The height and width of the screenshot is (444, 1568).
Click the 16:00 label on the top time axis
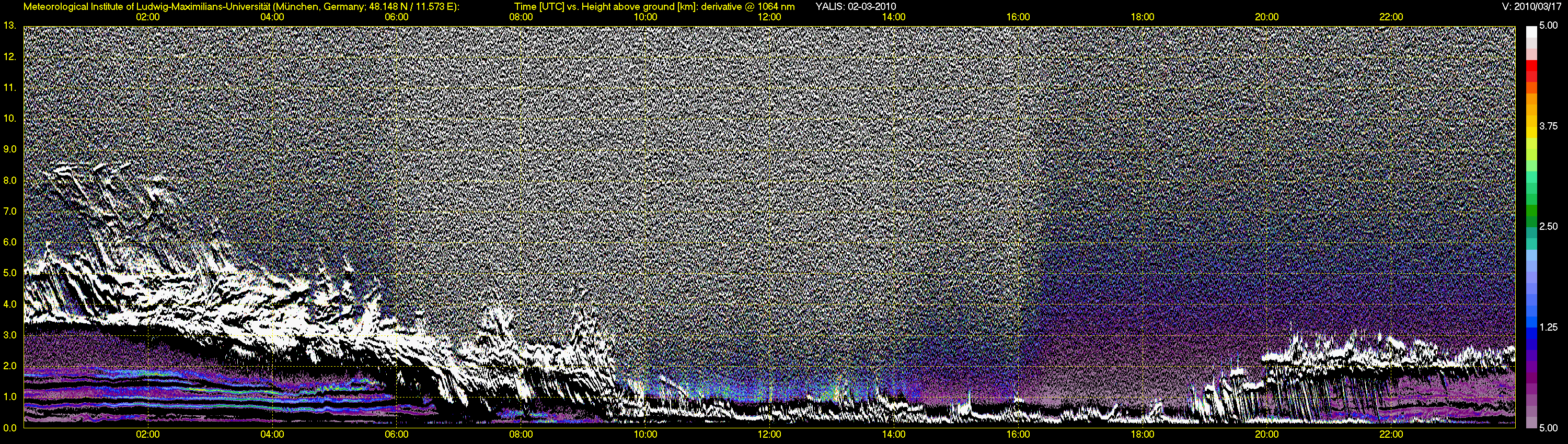[1018, 17]
